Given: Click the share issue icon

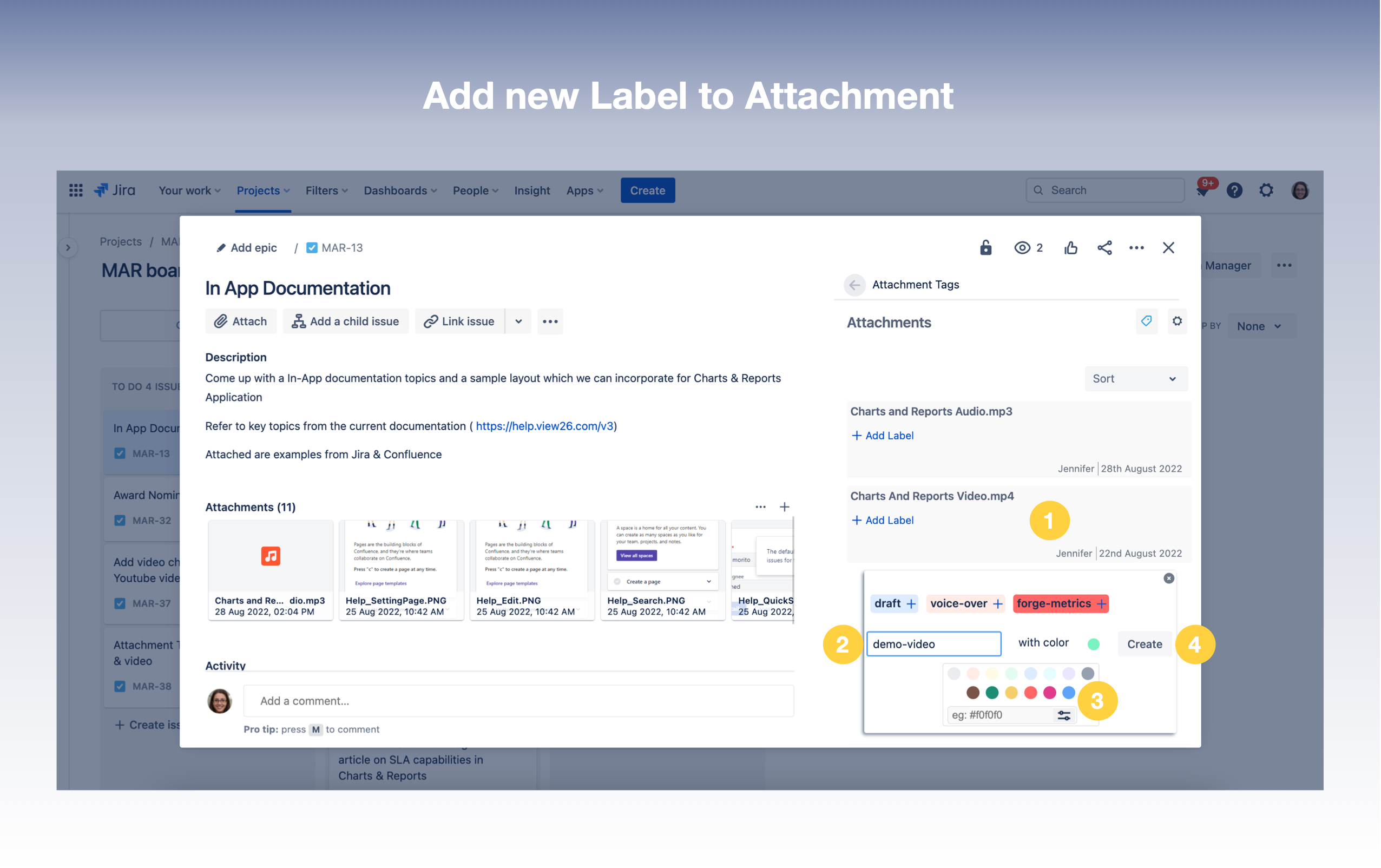Looking at the screenshot, I should [1104, 248].
